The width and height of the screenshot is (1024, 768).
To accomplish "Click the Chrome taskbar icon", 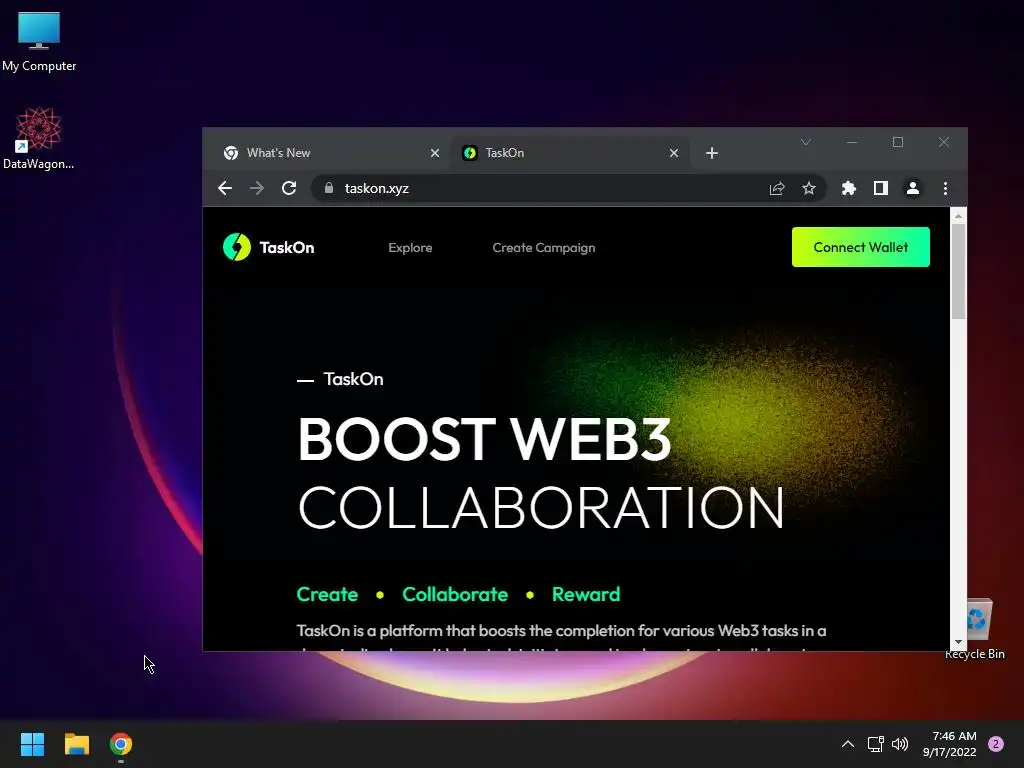I will coord(121,744).
